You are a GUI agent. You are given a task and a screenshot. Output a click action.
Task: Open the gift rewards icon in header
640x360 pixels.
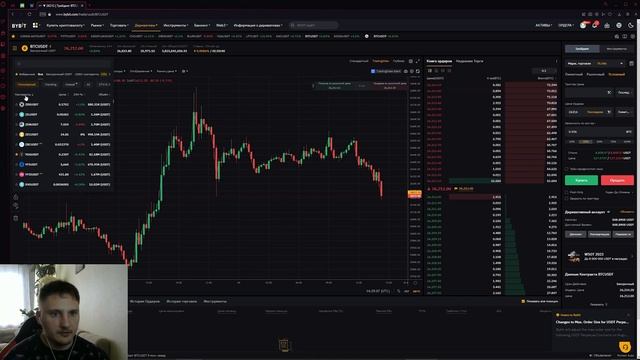[607, 25]
